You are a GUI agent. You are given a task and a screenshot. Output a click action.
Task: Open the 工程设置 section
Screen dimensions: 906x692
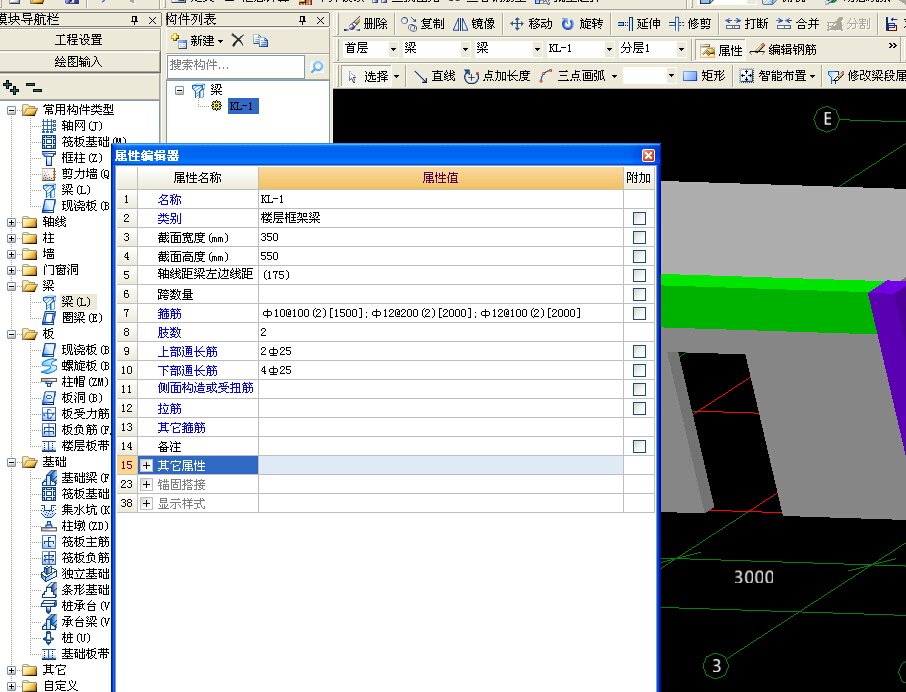tap(79, 40)
